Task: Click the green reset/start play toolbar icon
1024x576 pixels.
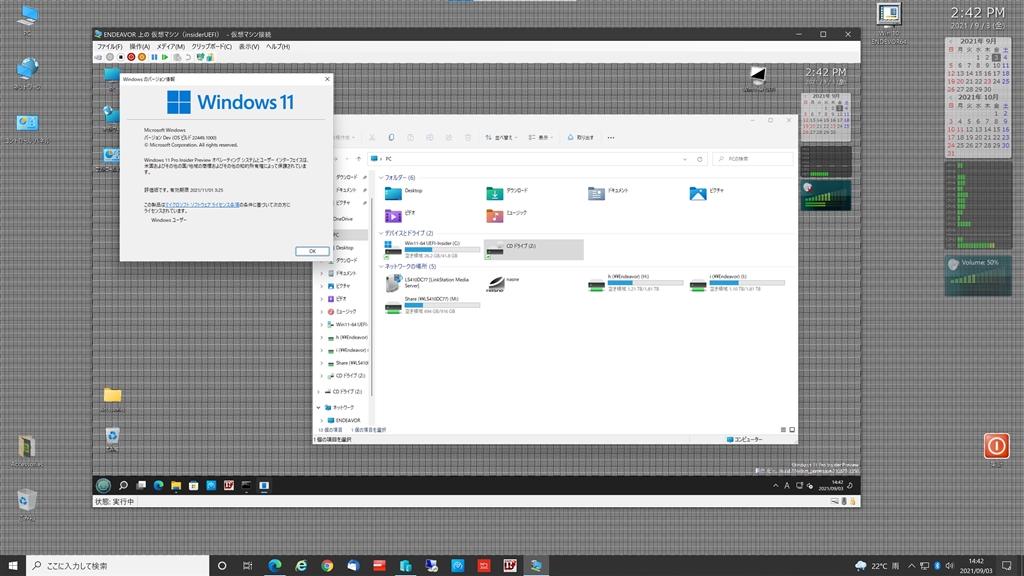Action: tap(165, 57)
